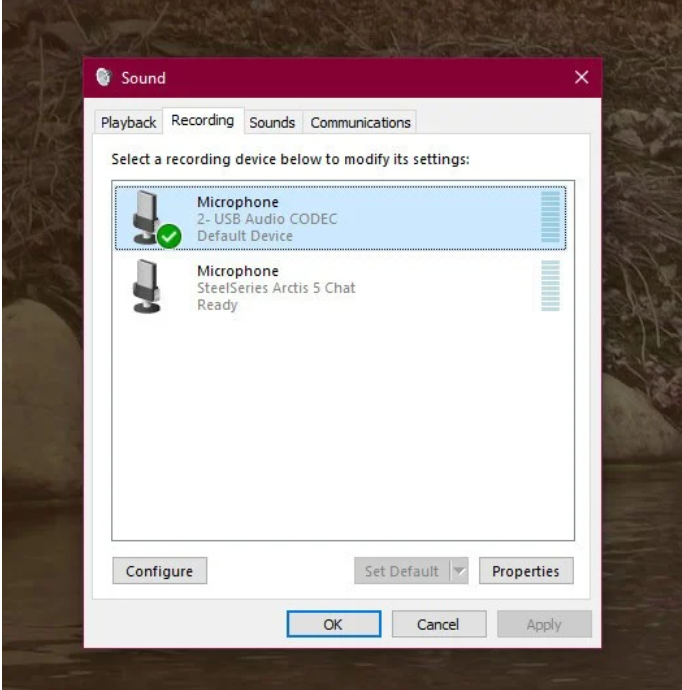Click the Apply button
The image size is (682, 690).
(544, 624)
